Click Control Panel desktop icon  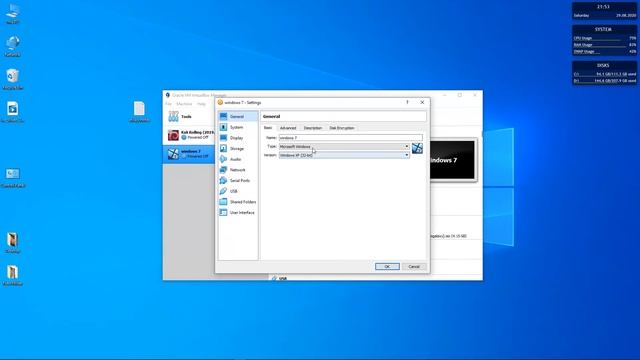(x=13, y=178)
